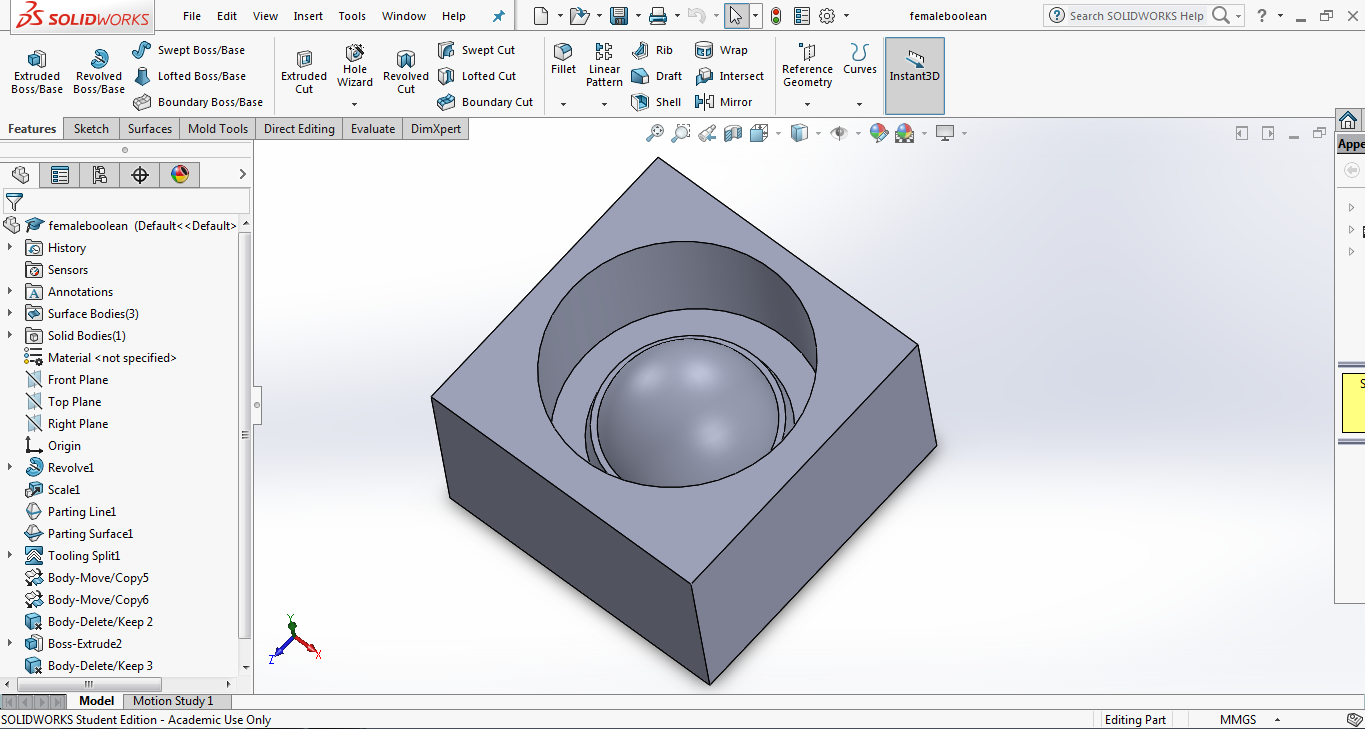1365x729 pixels.
Task: Activate the Select cursor tool
Action: point(735,16)
